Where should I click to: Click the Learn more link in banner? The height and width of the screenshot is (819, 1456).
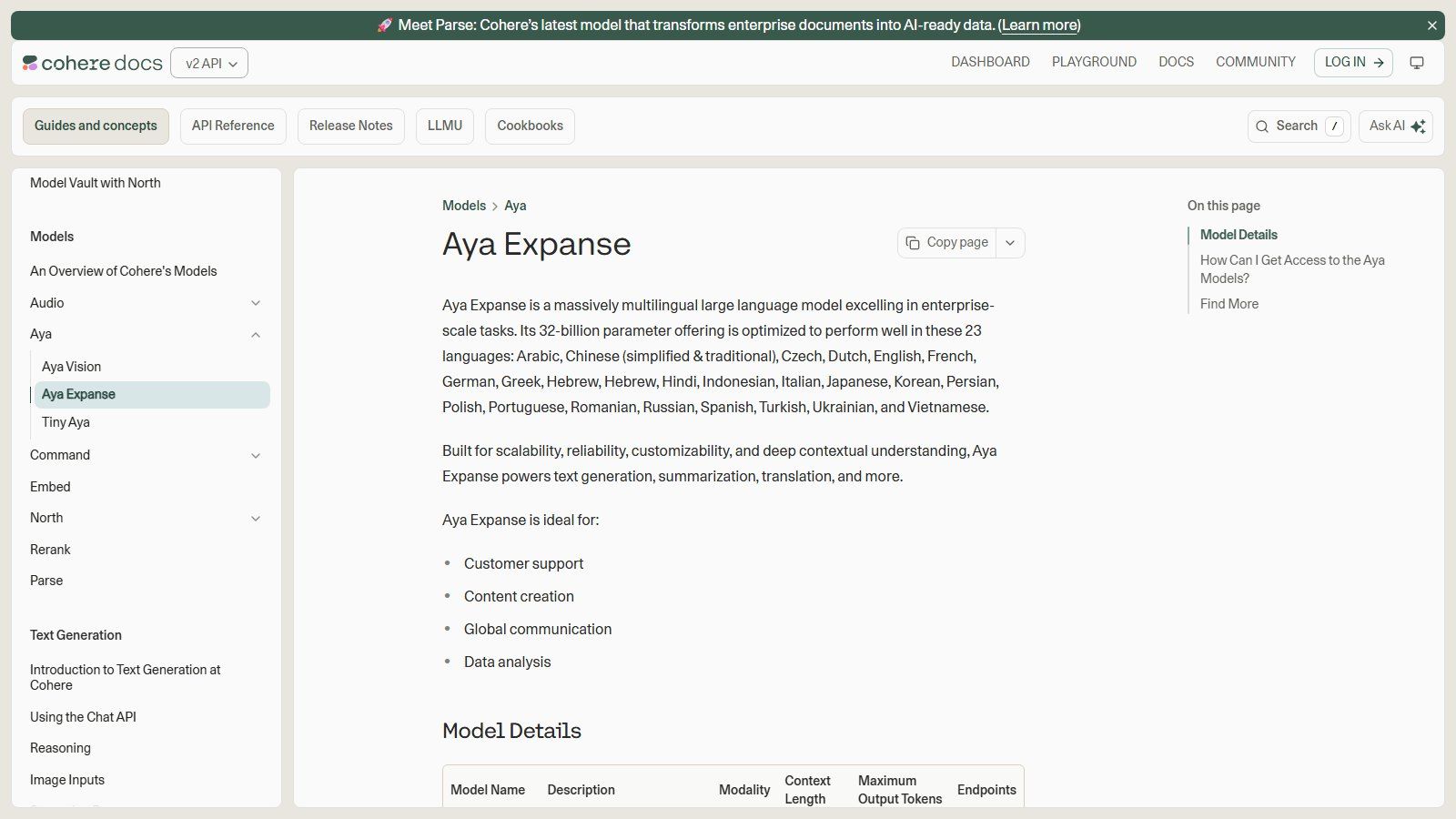coord(1039,25)
